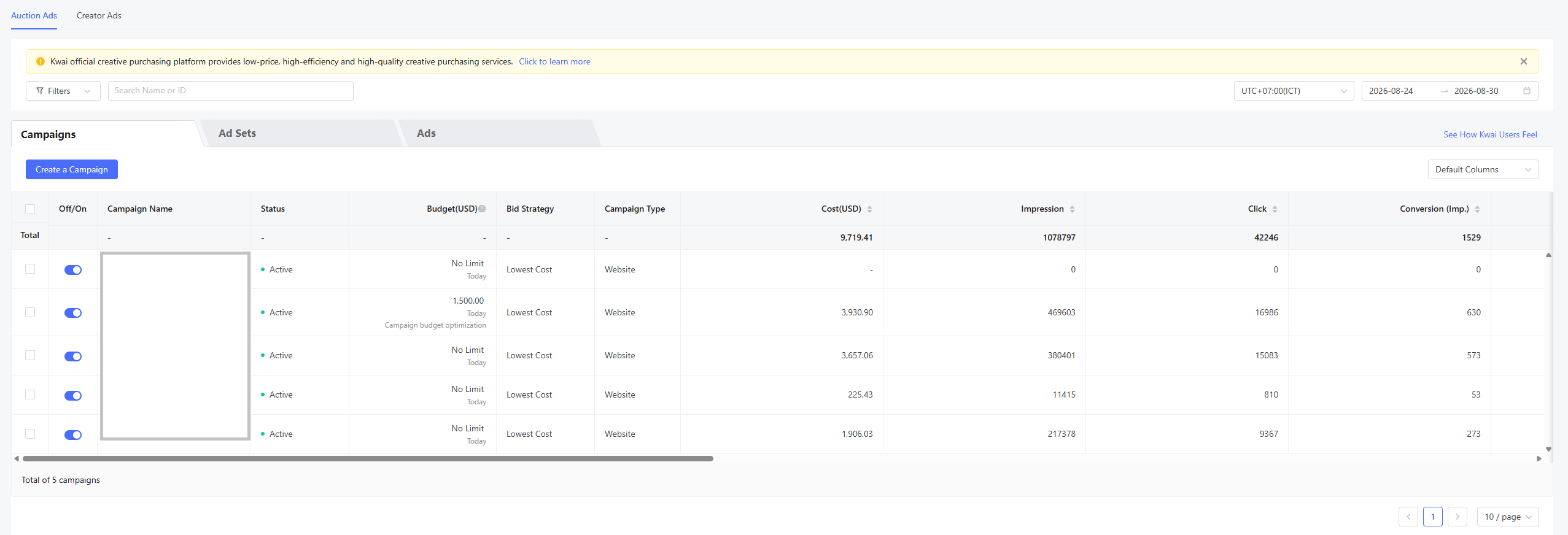Follow the Click to learn more link
Viewport: 1568px width, 535px height.
tap(554, 61)
